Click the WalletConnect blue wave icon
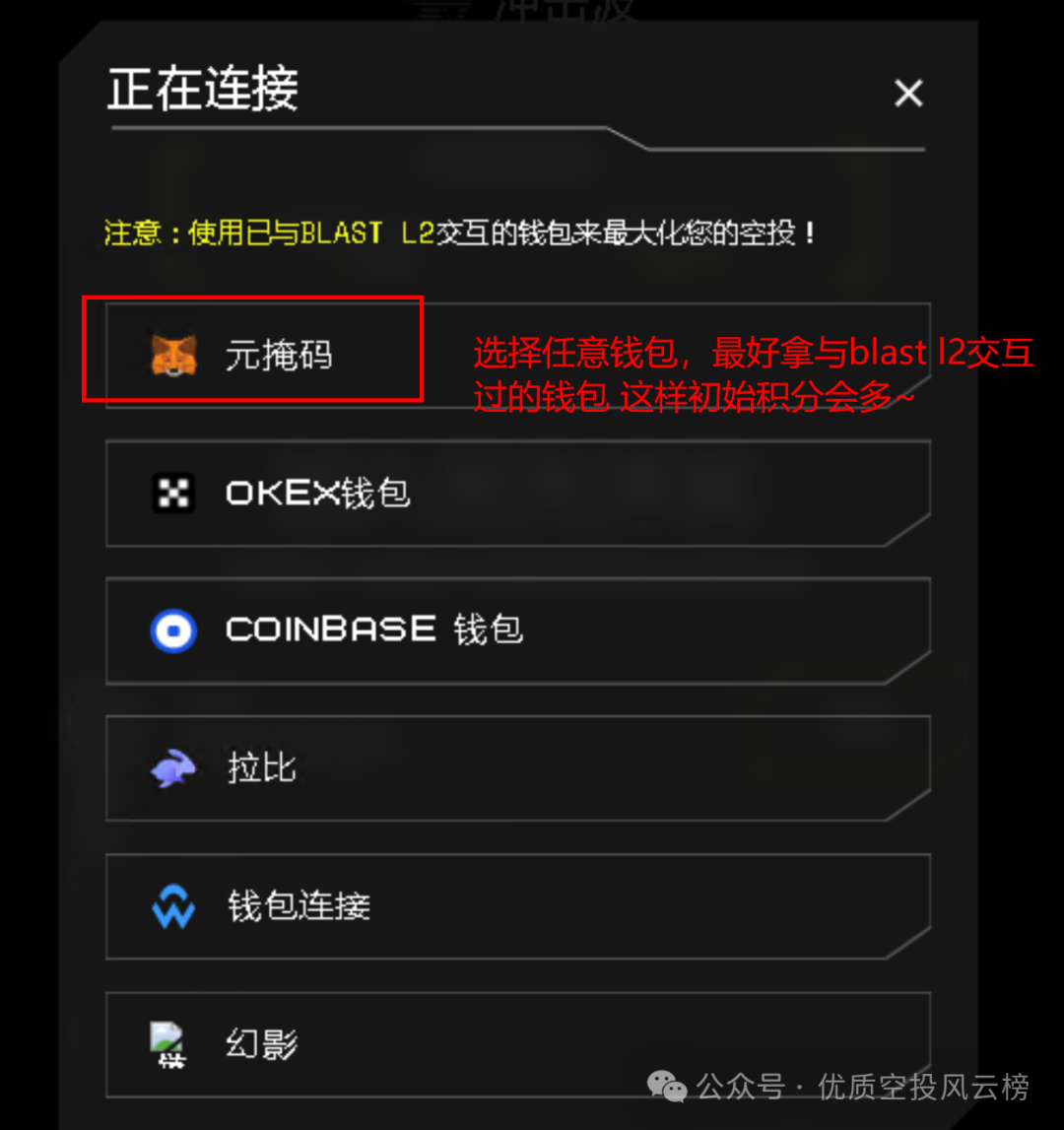The image size is (1064, 1130). click(x=173, y=906)
